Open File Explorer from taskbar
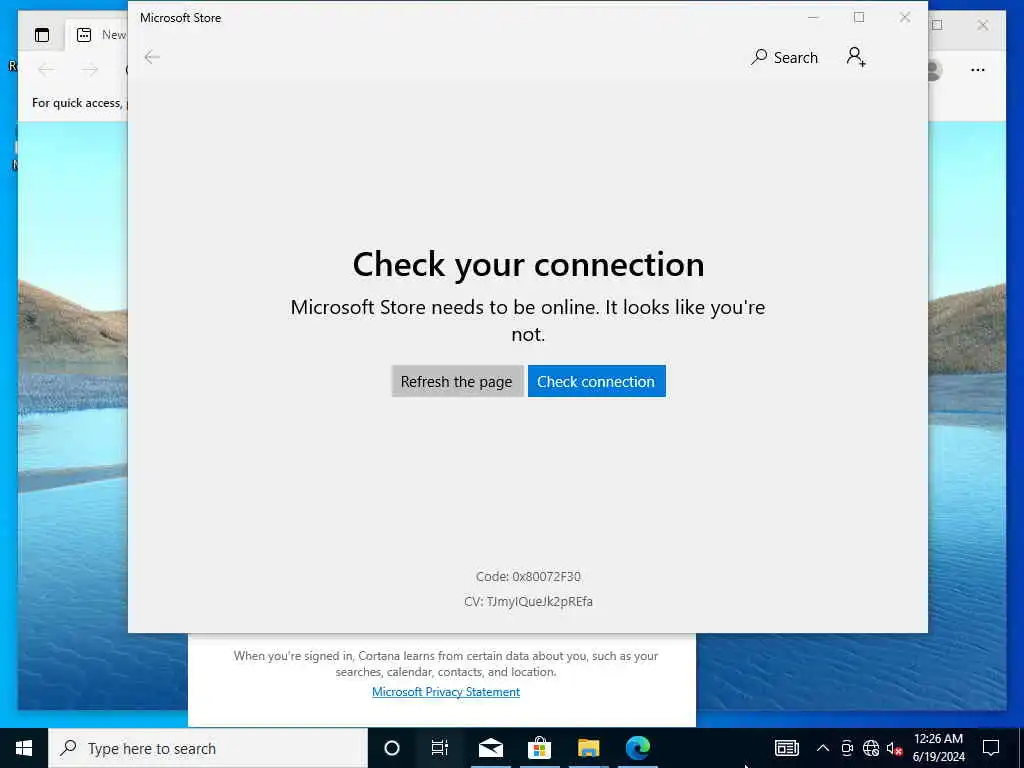This screenshot has width=1024, height=768. [588, 748]
